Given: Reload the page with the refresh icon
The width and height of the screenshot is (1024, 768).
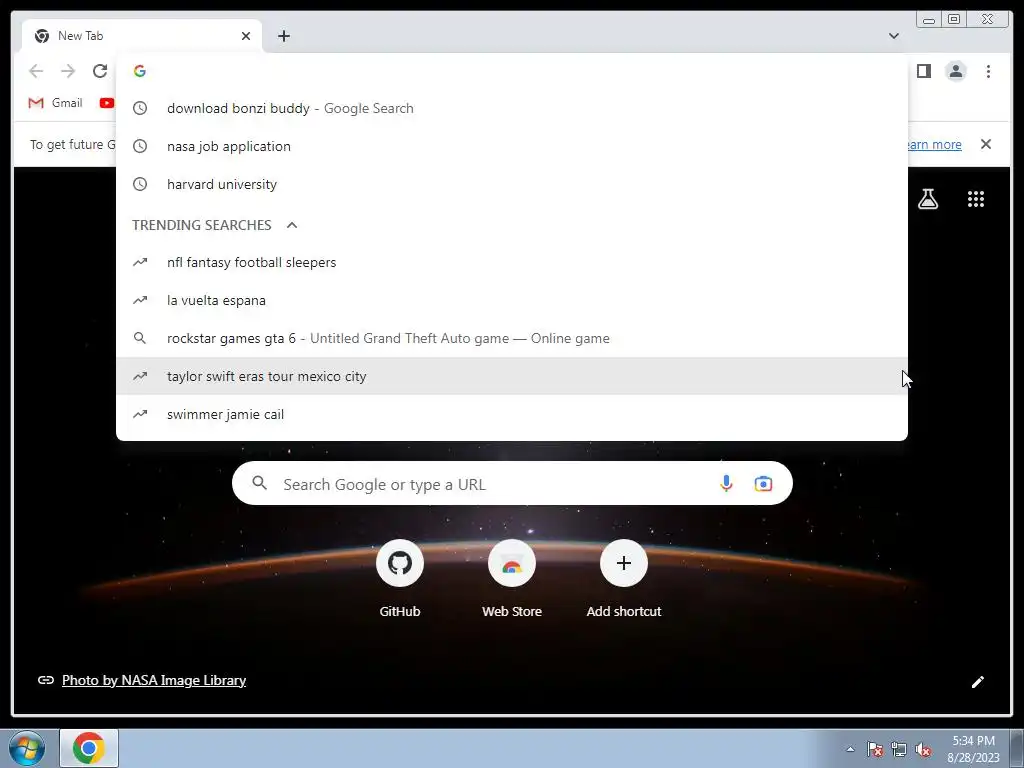Looking at the screenshot, I should (x=100, y=71).
